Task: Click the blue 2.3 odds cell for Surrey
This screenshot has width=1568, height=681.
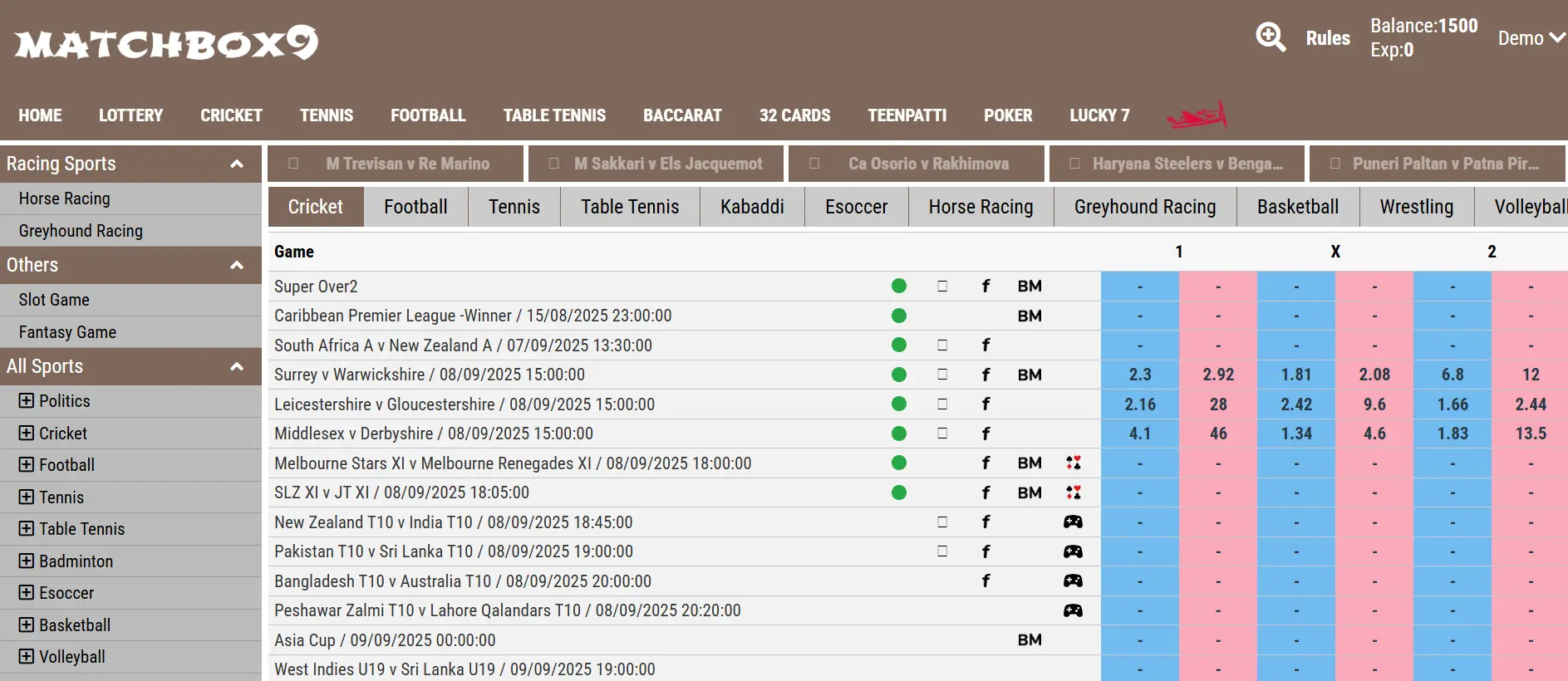Action: (x=1139, y=375)
